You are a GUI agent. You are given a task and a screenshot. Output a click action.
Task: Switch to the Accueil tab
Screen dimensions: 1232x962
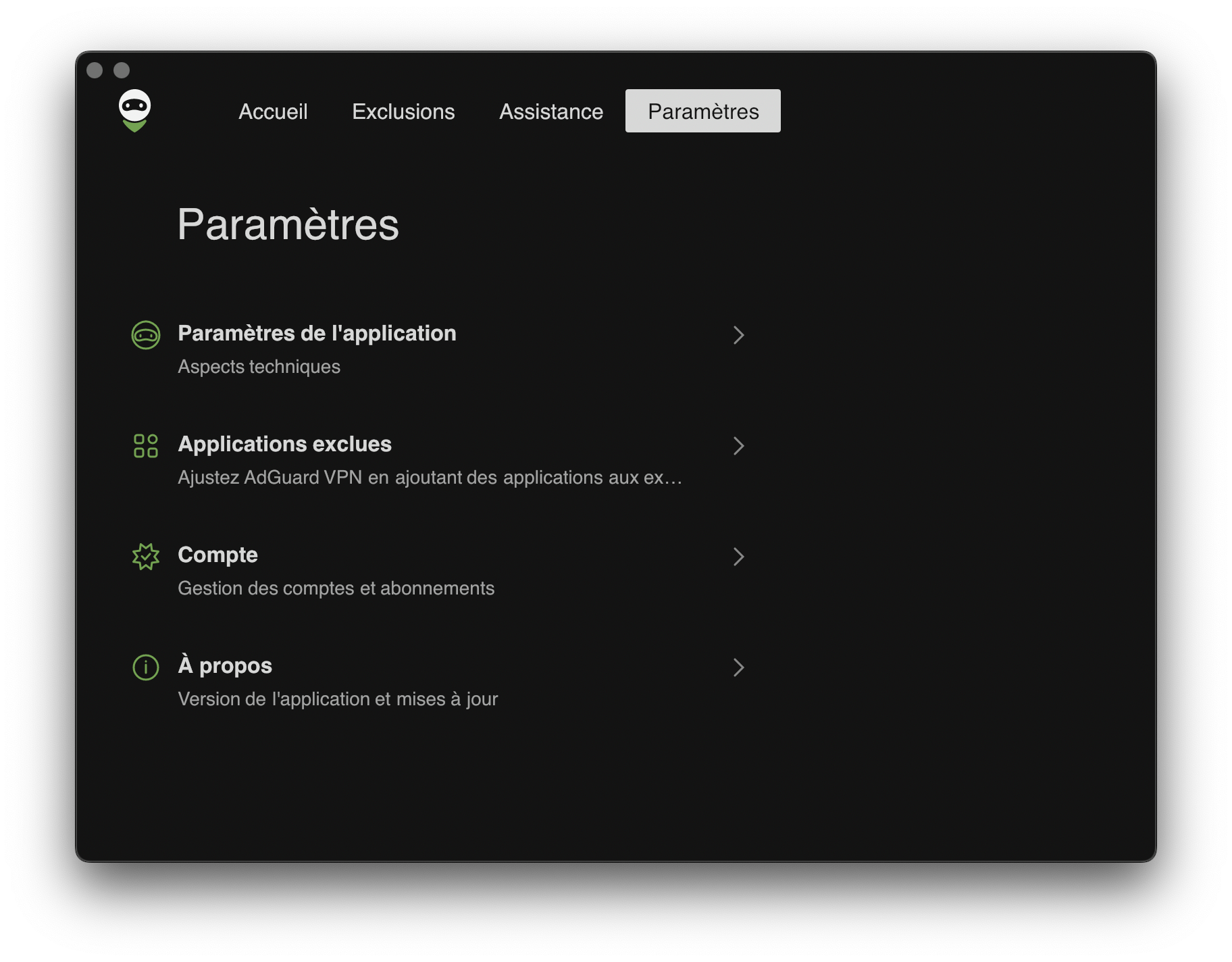273,111
